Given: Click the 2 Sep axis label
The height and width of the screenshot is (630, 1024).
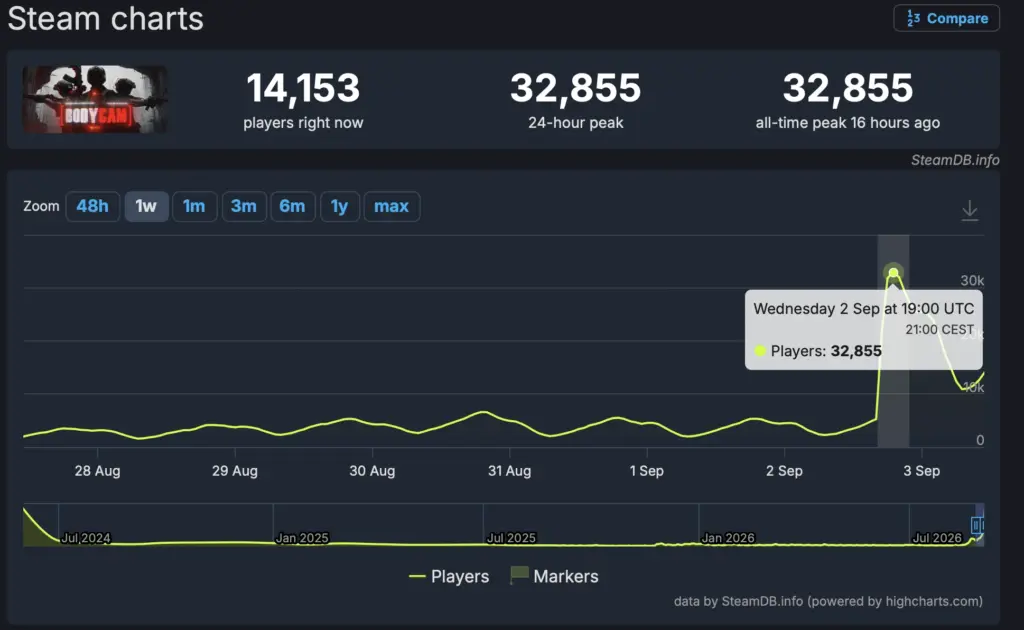Looking at the screenshot, I should click(x=784, y=471).
